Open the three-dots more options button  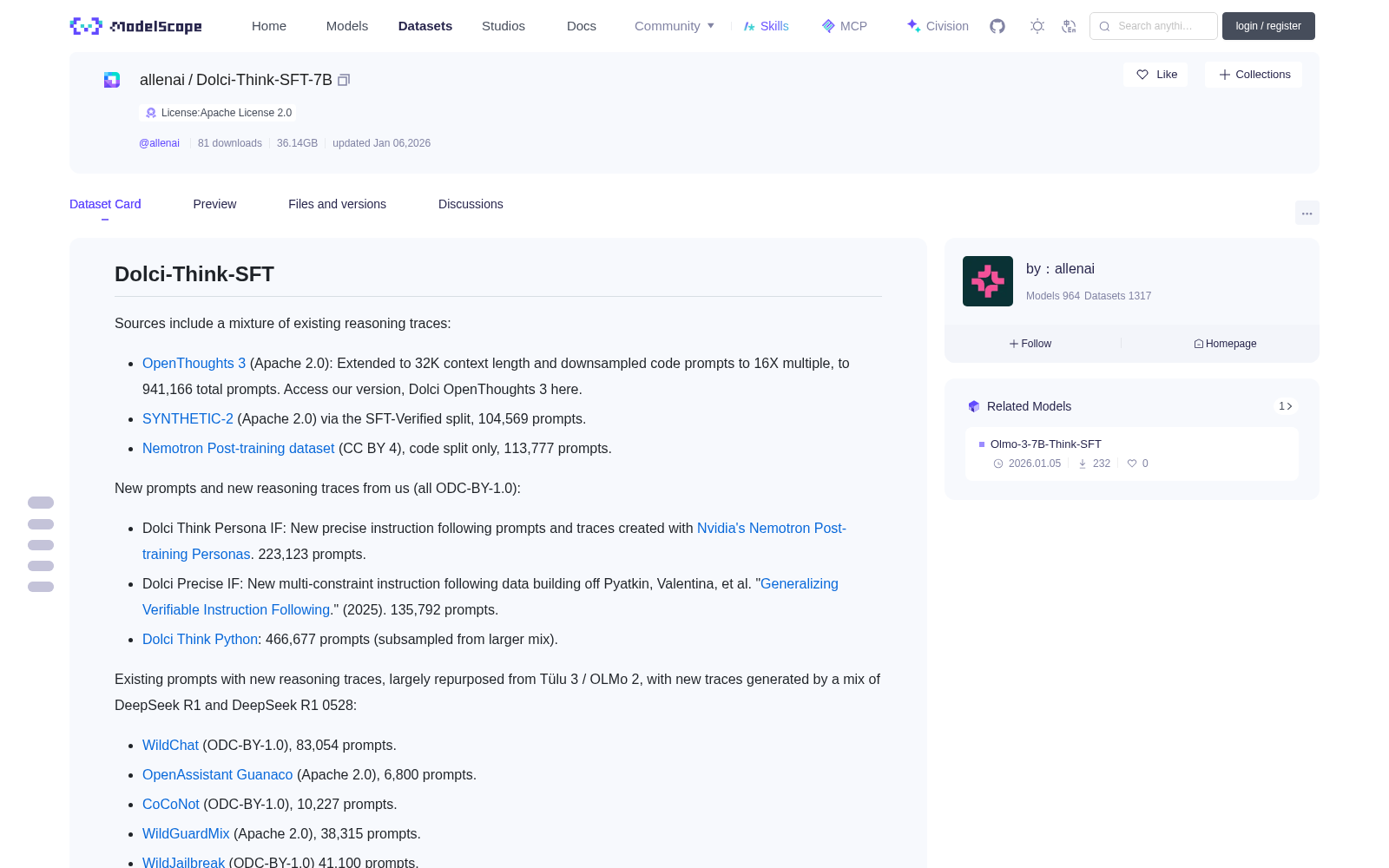pyautogui.click(x=1307, y=213)
